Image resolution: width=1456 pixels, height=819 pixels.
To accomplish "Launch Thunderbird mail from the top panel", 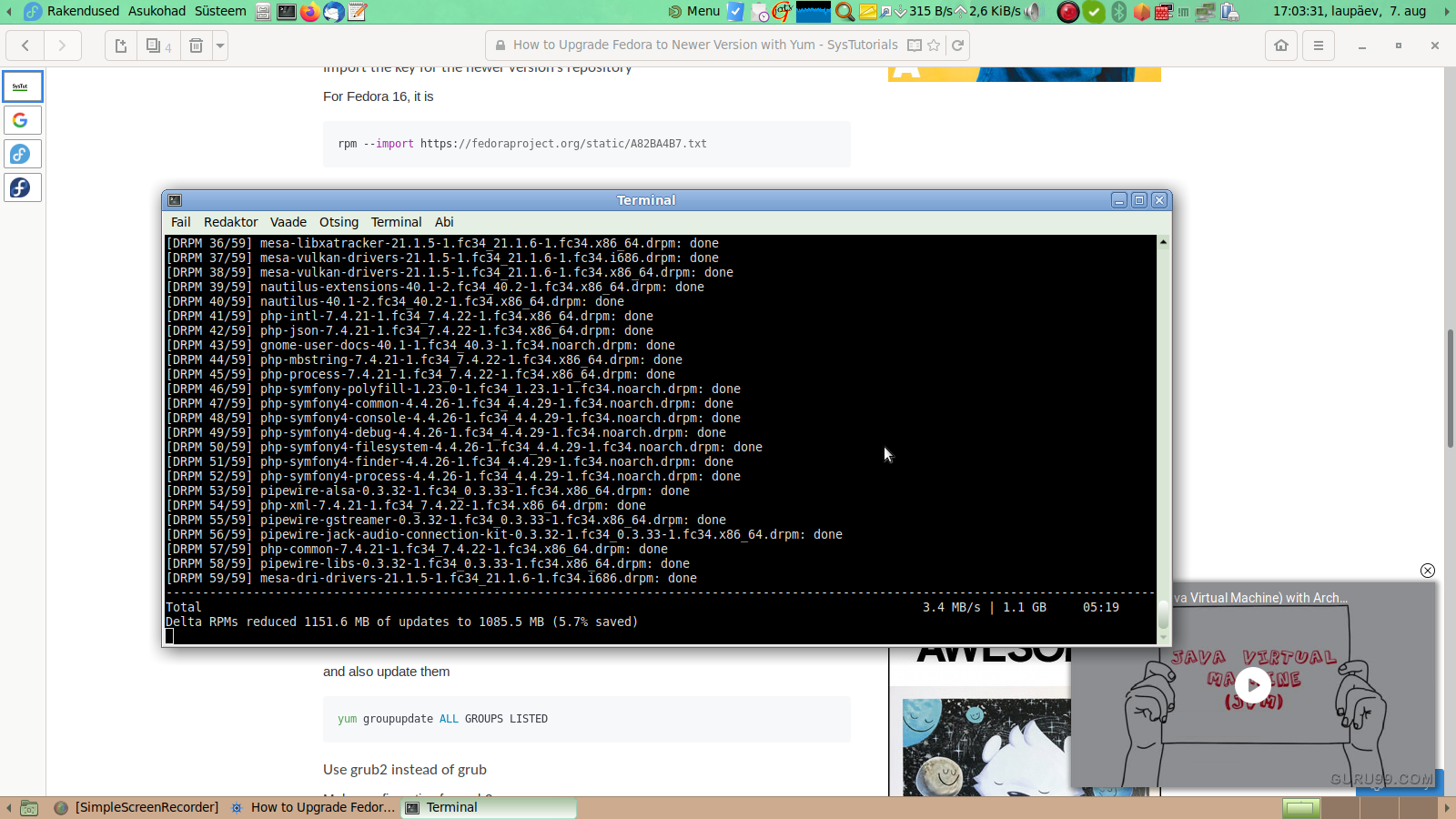I will (x=334, y=12).
